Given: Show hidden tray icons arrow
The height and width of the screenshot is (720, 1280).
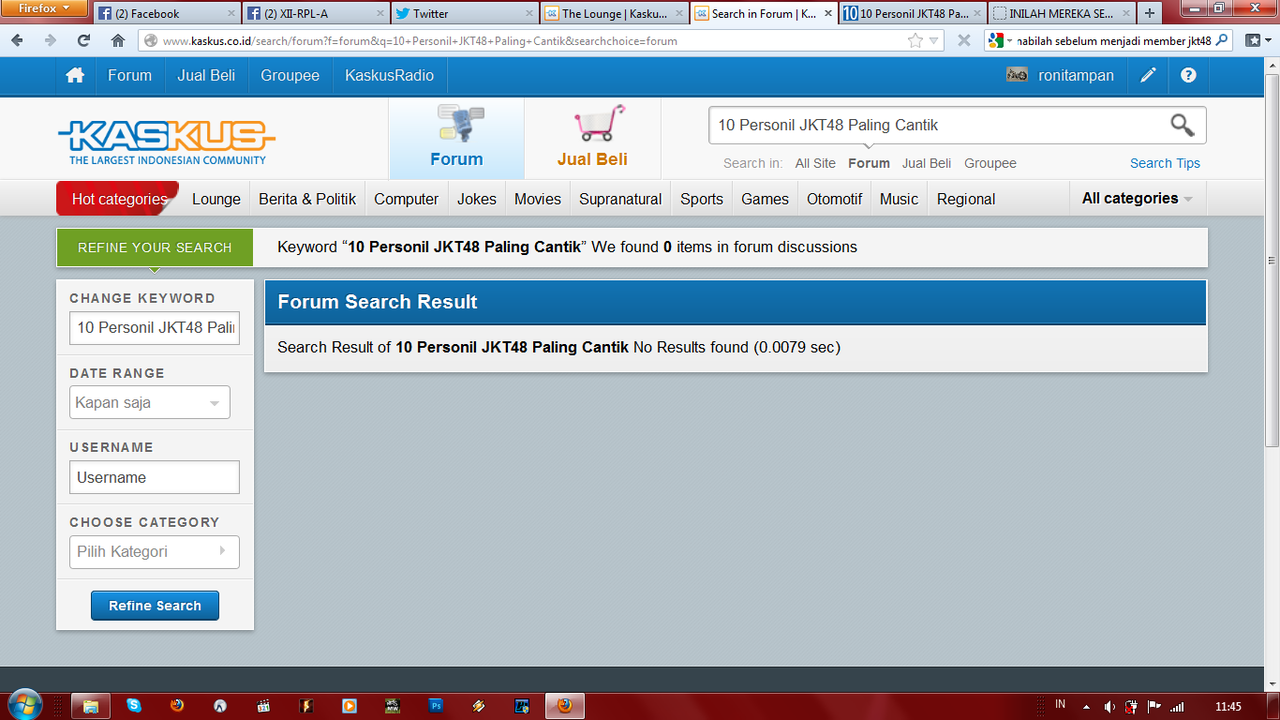Looking at the screenshot, I should click(1086, 707).
